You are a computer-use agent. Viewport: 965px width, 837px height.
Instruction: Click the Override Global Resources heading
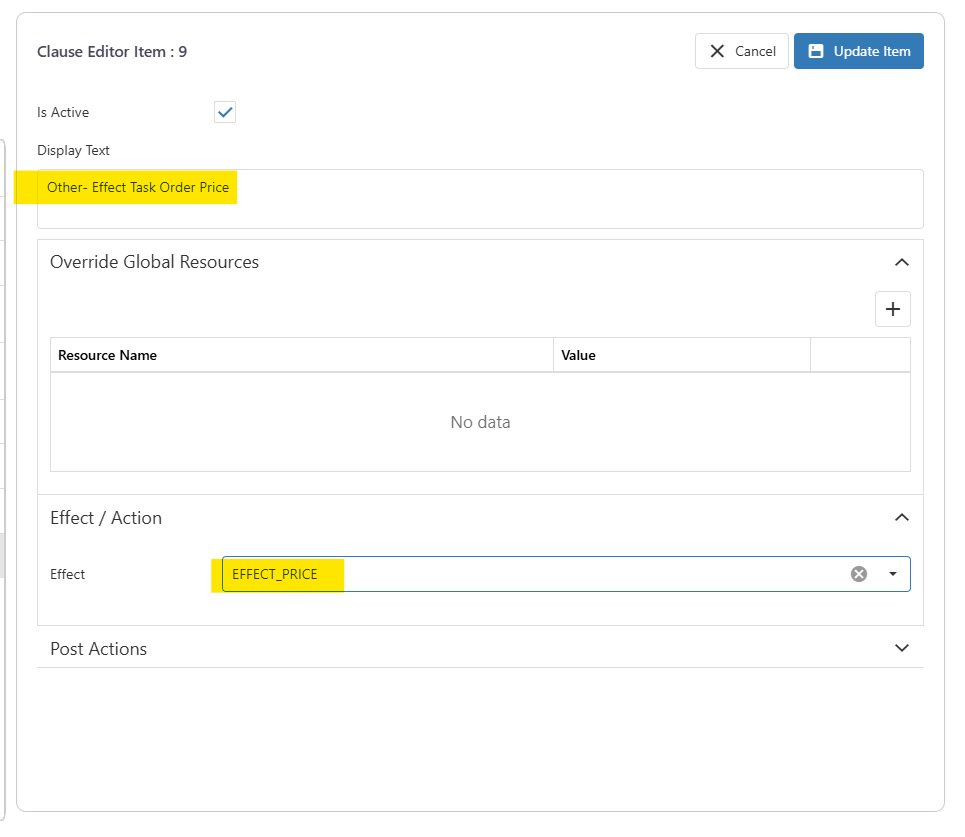(x=154, y=262)
